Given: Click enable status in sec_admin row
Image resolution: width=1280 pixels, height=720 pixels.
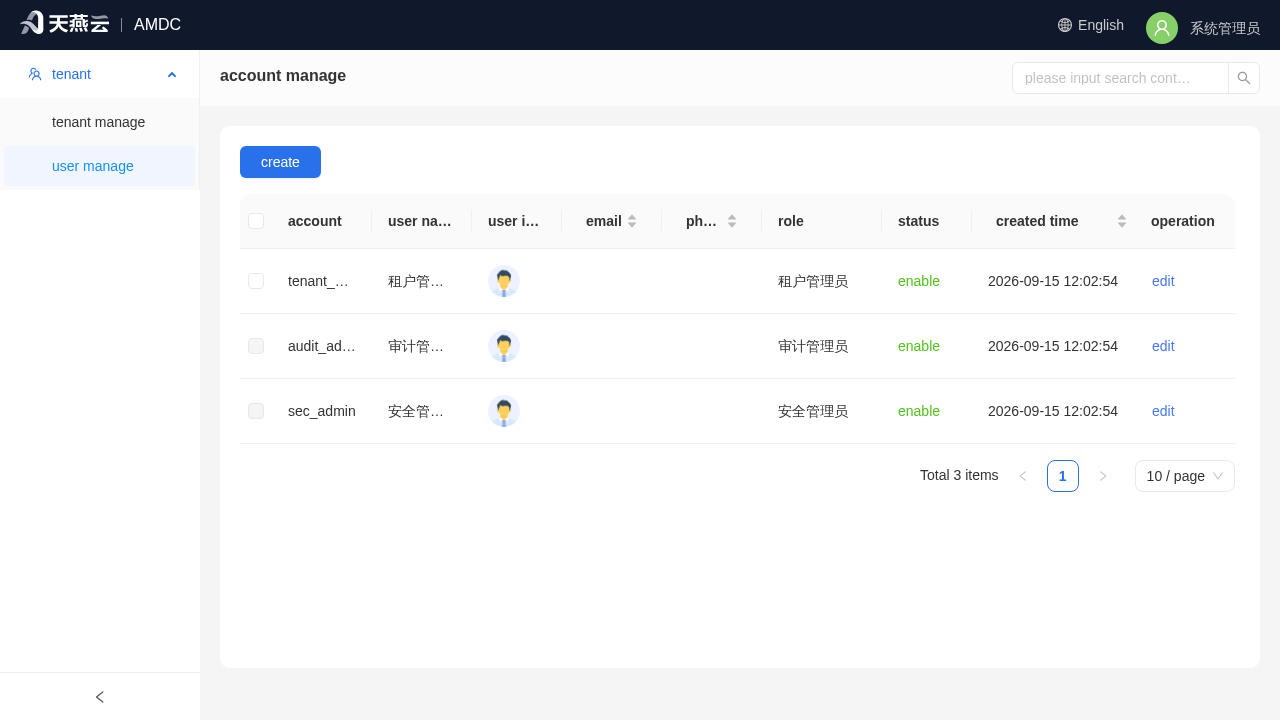Looking at the screenshot, I should [919, 411].
